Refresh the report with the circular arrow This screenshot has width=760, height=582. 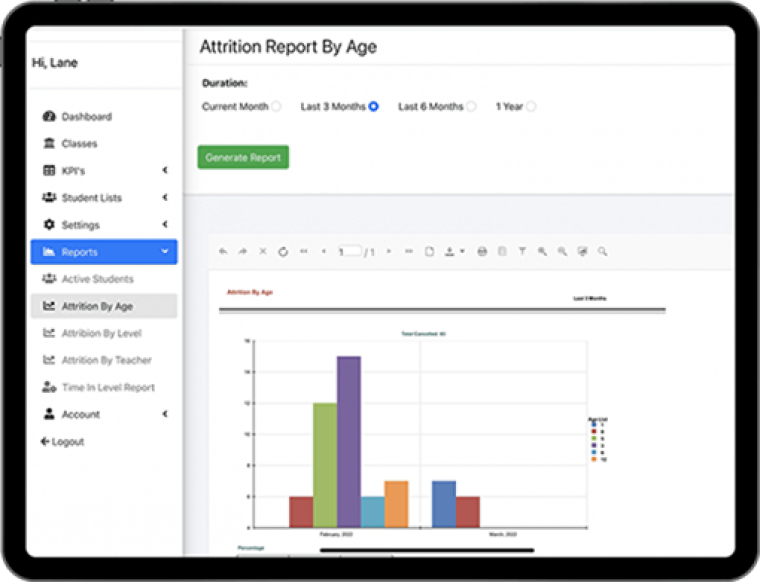283,252
